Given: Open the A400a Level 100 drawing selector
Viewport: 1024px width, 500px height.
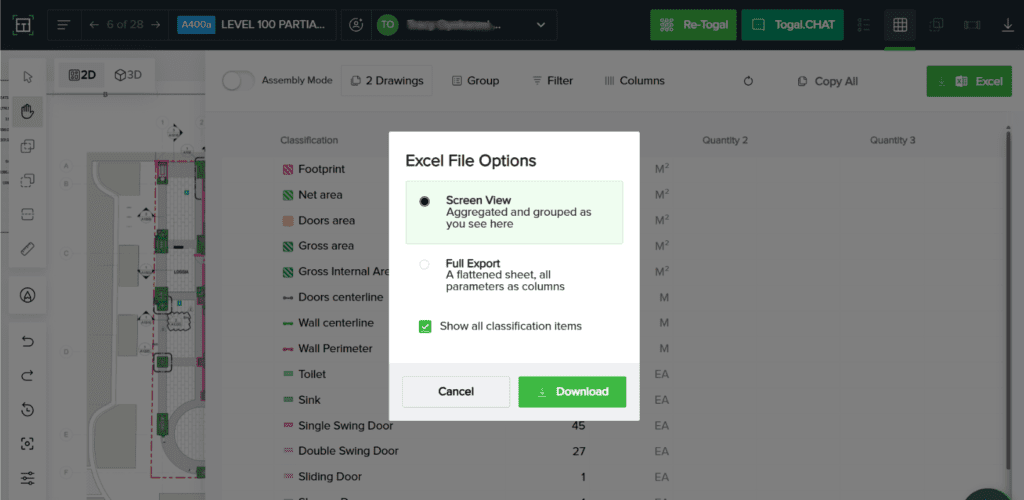Looking at the screenshot, I should click(x=255, y=25).
